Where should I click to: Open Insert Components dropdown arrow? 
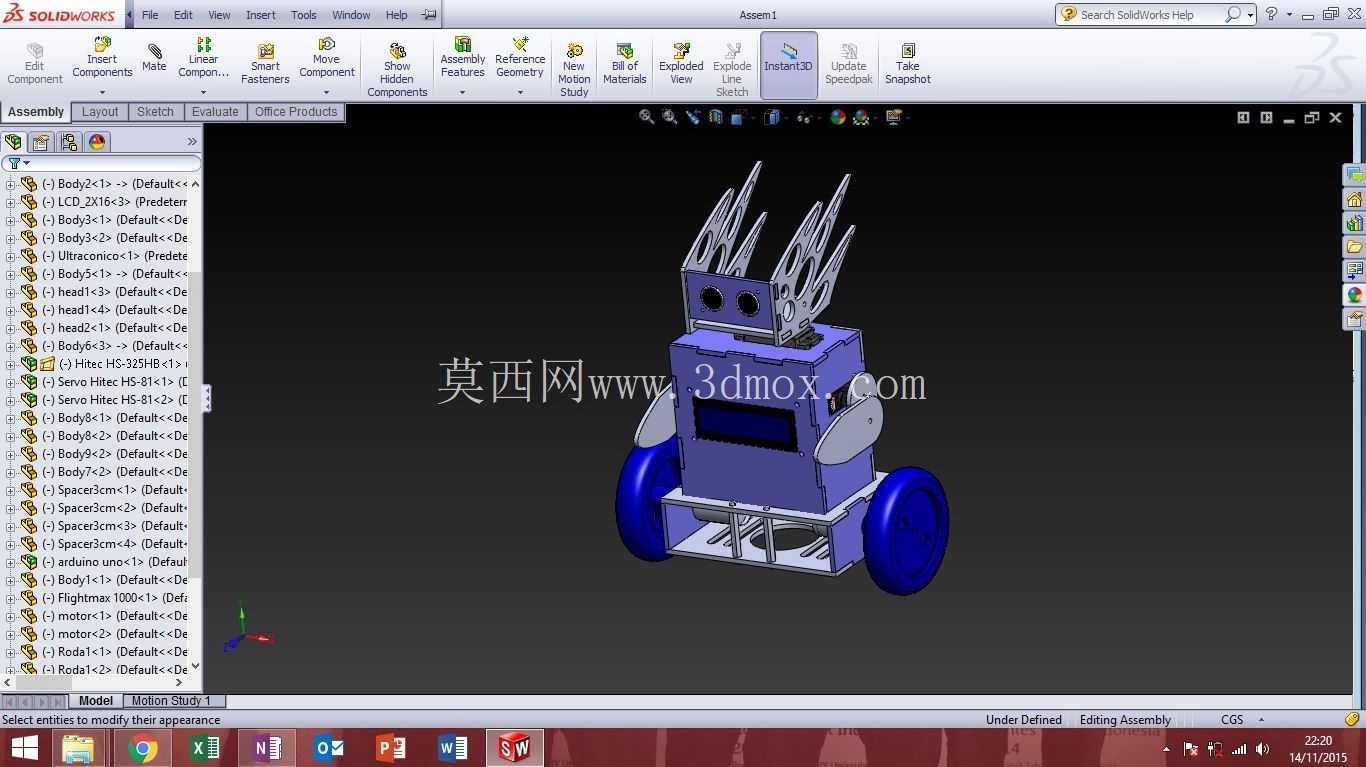coord(102,92)
